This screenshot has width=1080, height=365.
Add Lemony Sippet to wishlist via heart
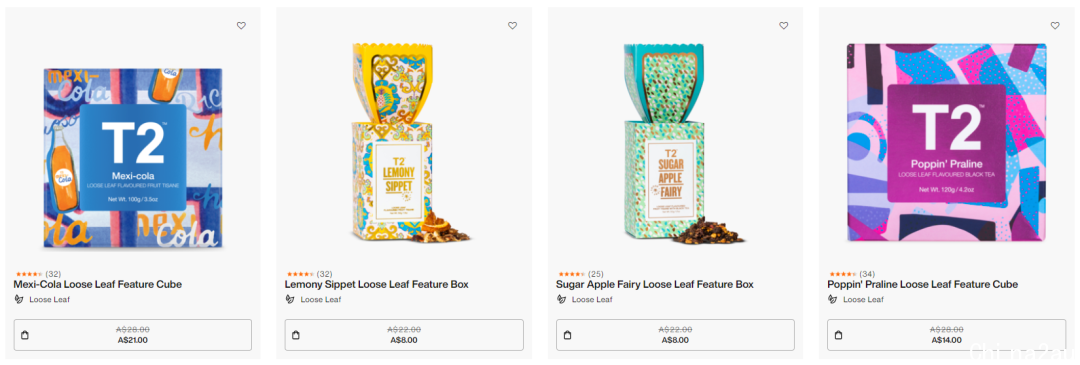tap(512, 25)
